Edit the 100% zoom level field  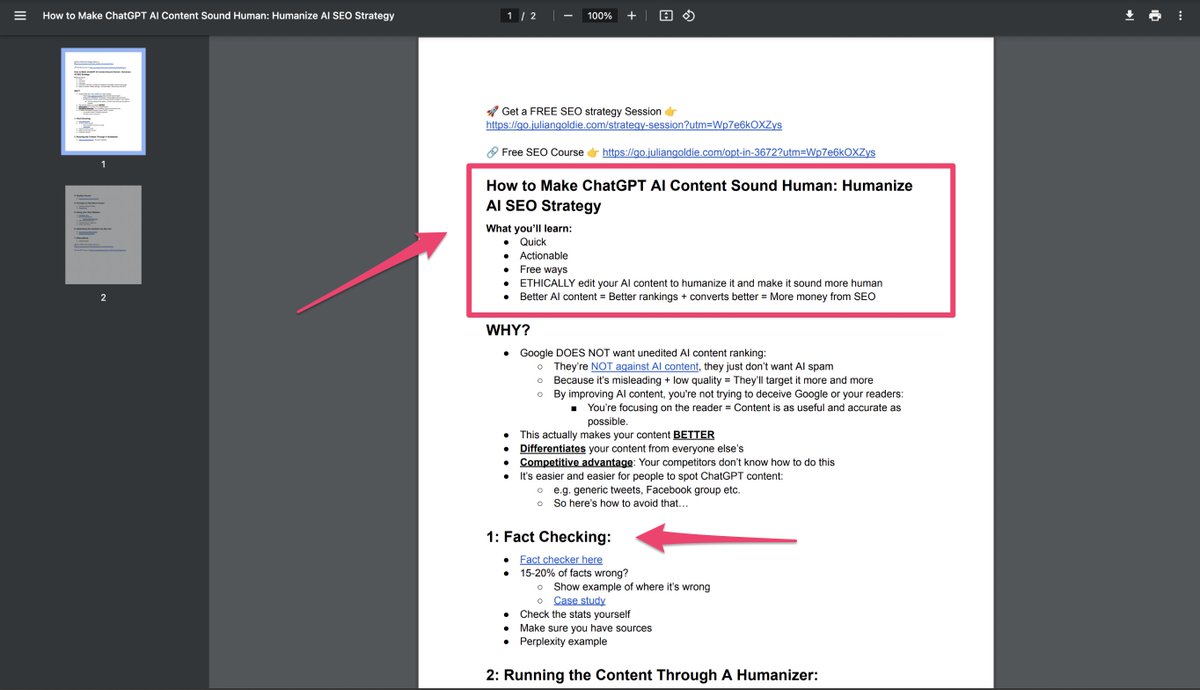pos(600,16)
